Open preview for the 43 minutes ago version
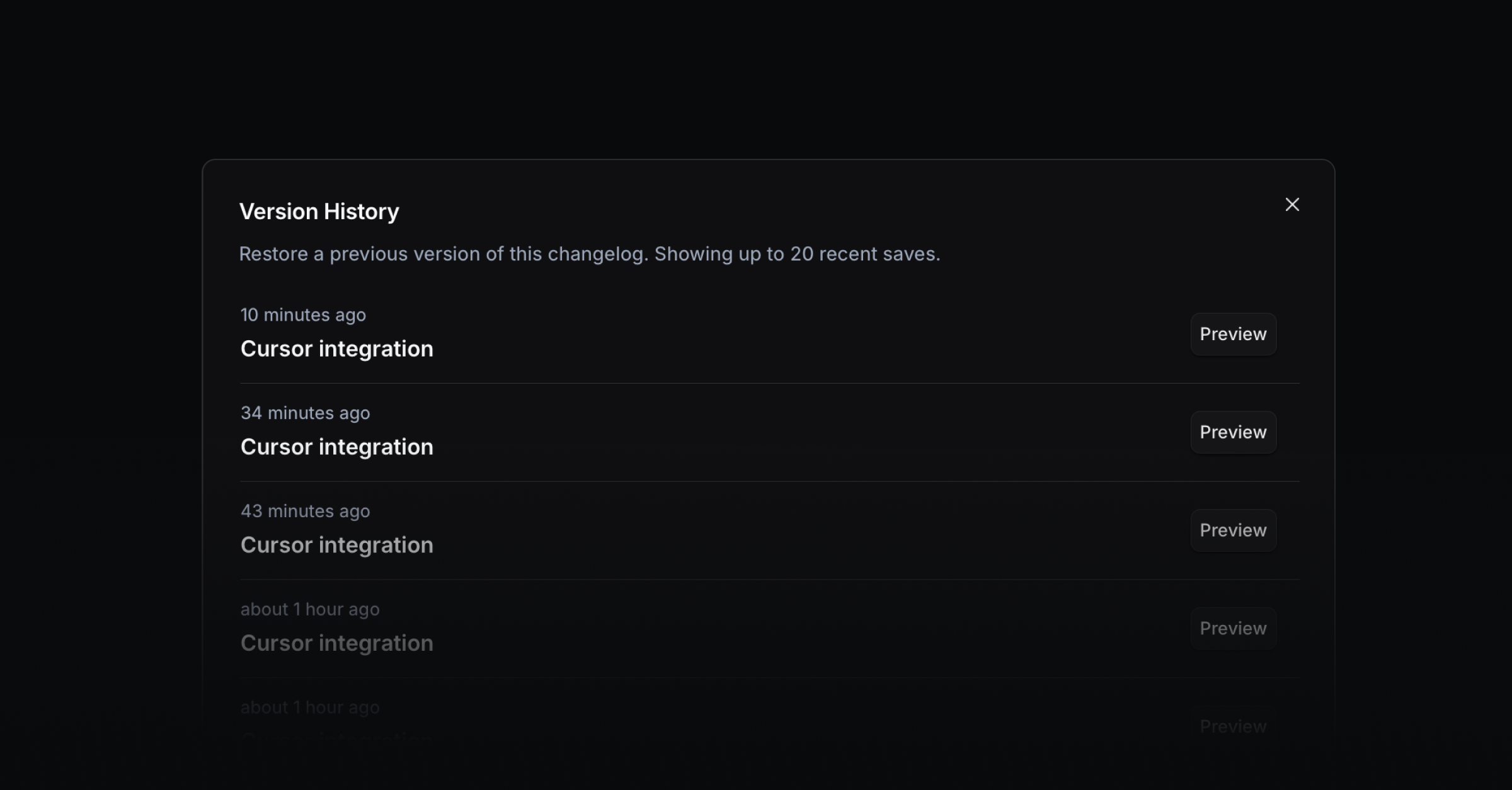This screenshot has height=790, width=1512. 1233,530
